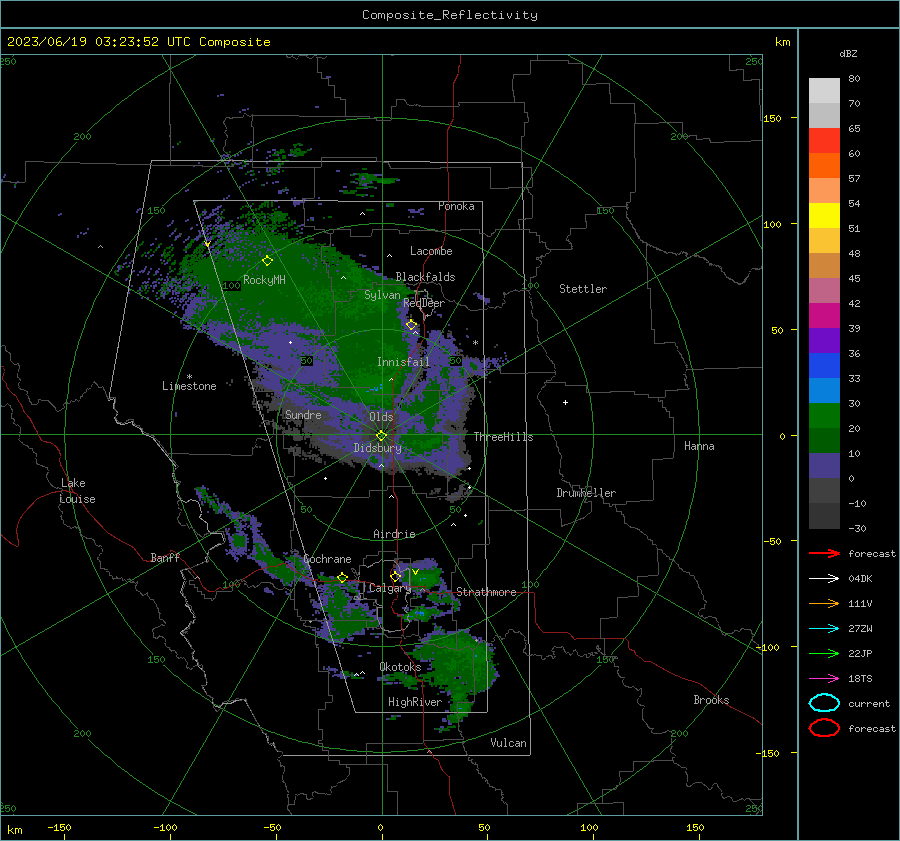900x841 pixels.
Task: Click the Limestone label
Action: 189,386
